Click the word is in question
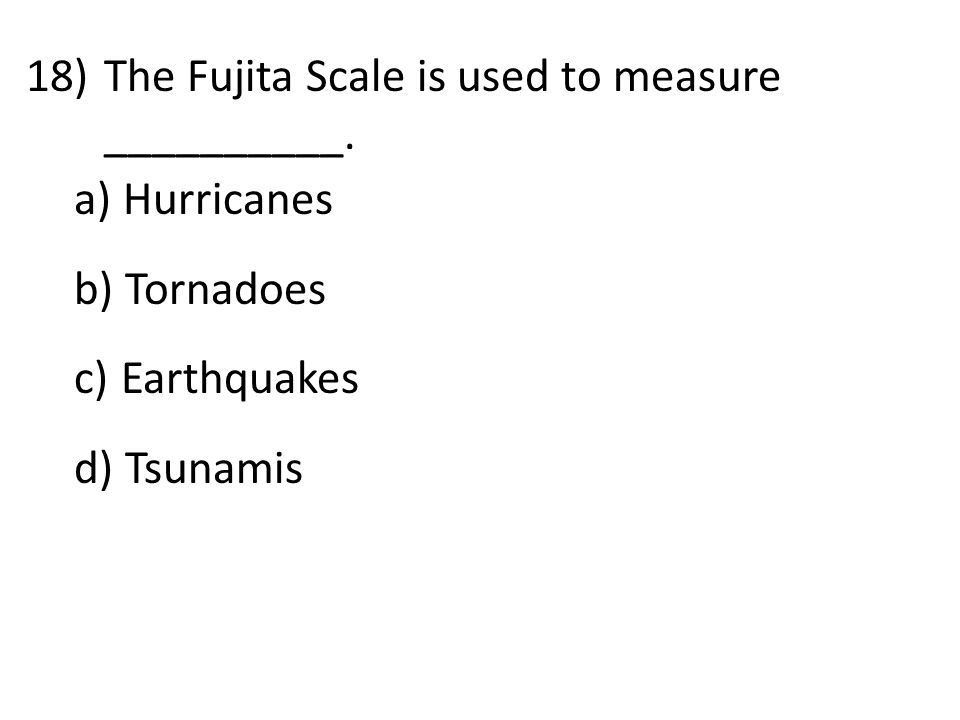Screen dimensions: 960x720 pos(431,77)
